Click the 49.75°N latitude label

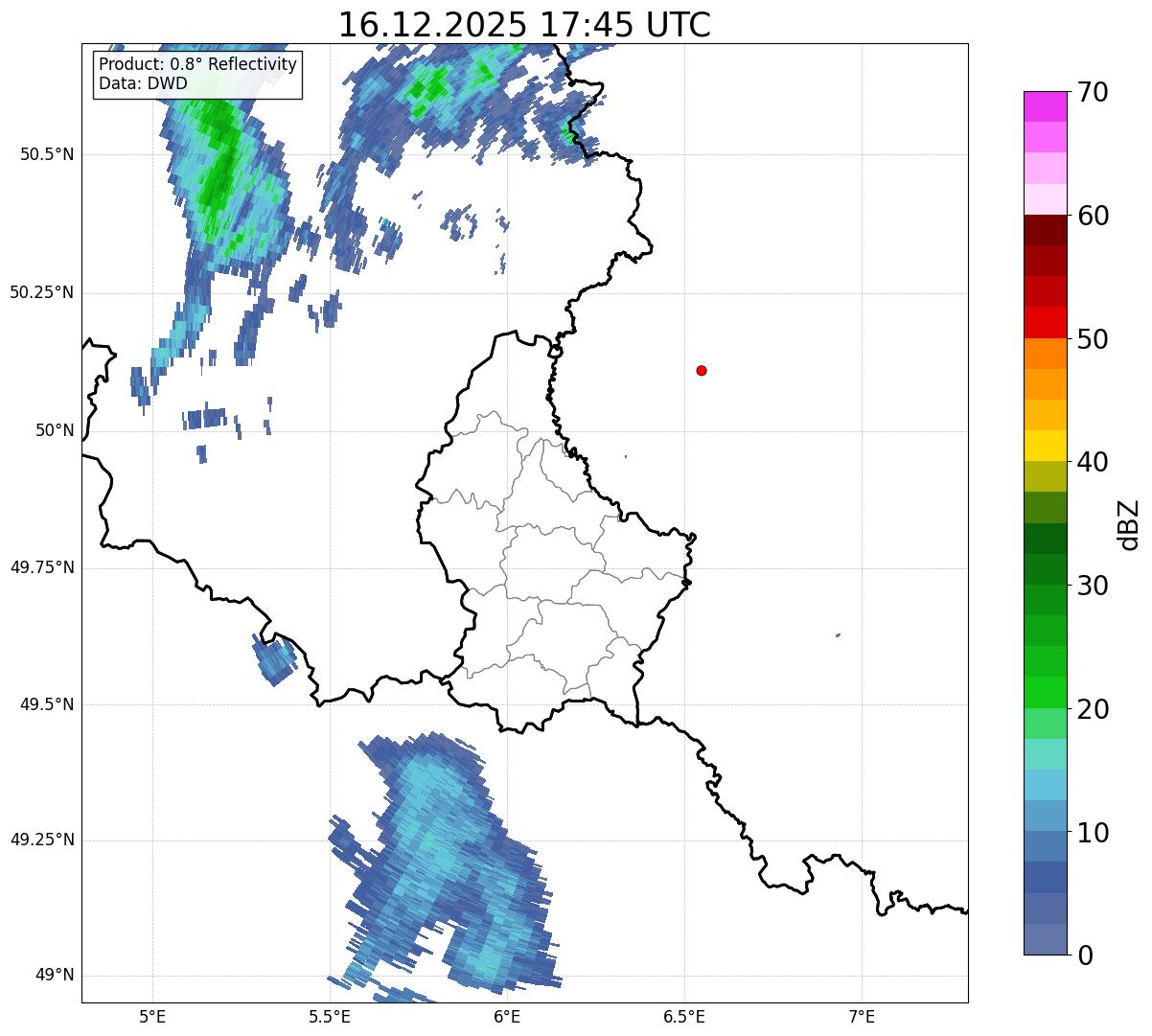tap(42, 567)
